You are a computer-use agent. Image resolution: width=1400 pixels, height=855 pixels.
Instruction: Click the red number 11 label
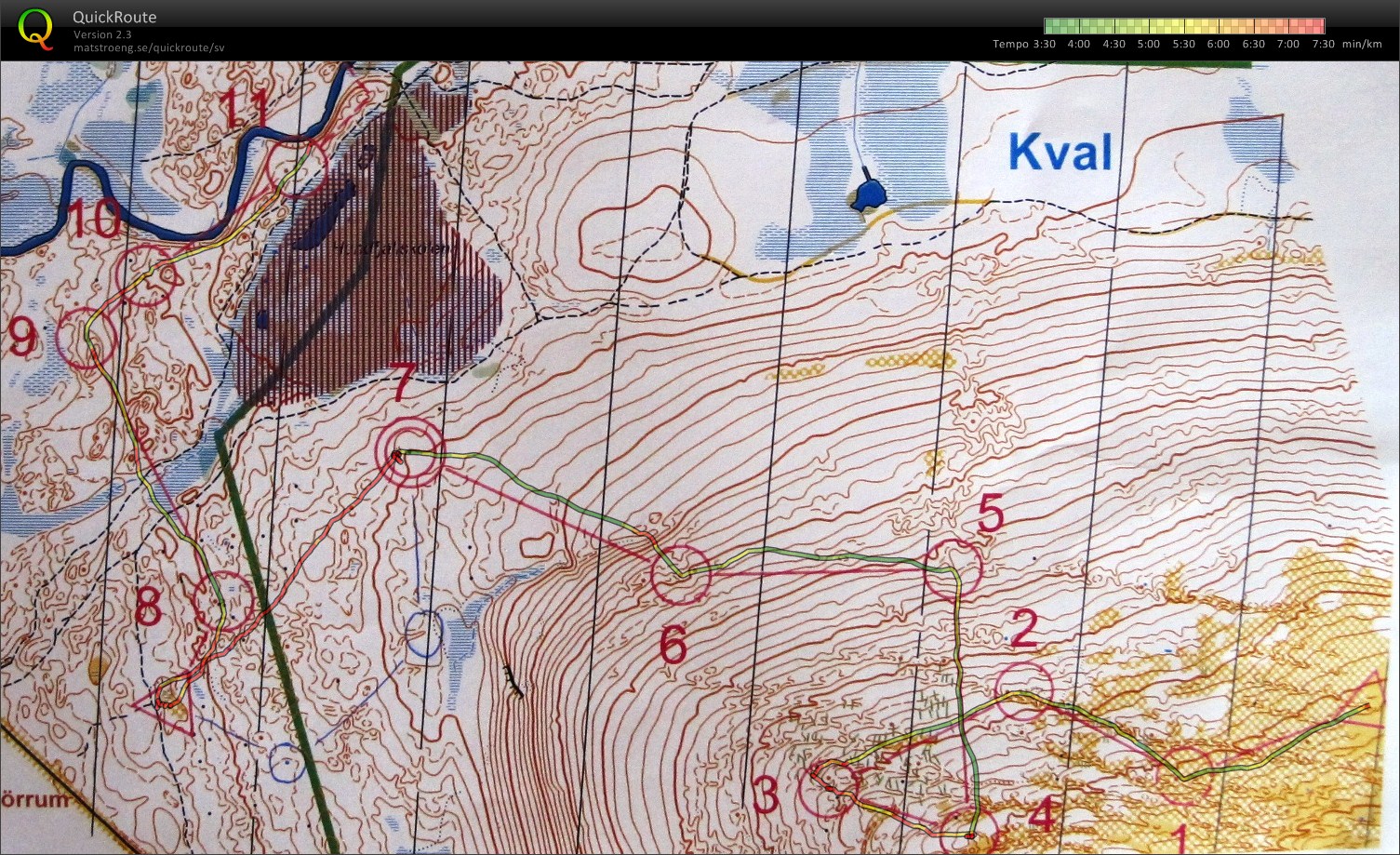[246, 109]
